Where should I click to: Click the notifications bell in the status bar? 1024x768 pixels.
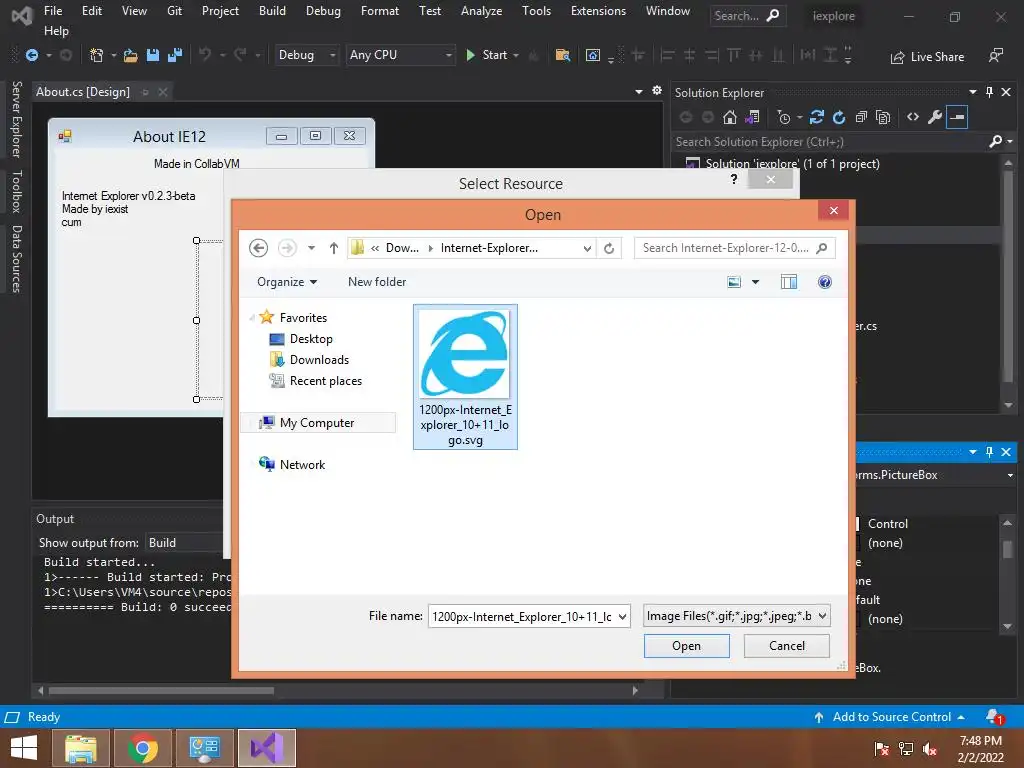pyautogui.click(x=995, y=717)
